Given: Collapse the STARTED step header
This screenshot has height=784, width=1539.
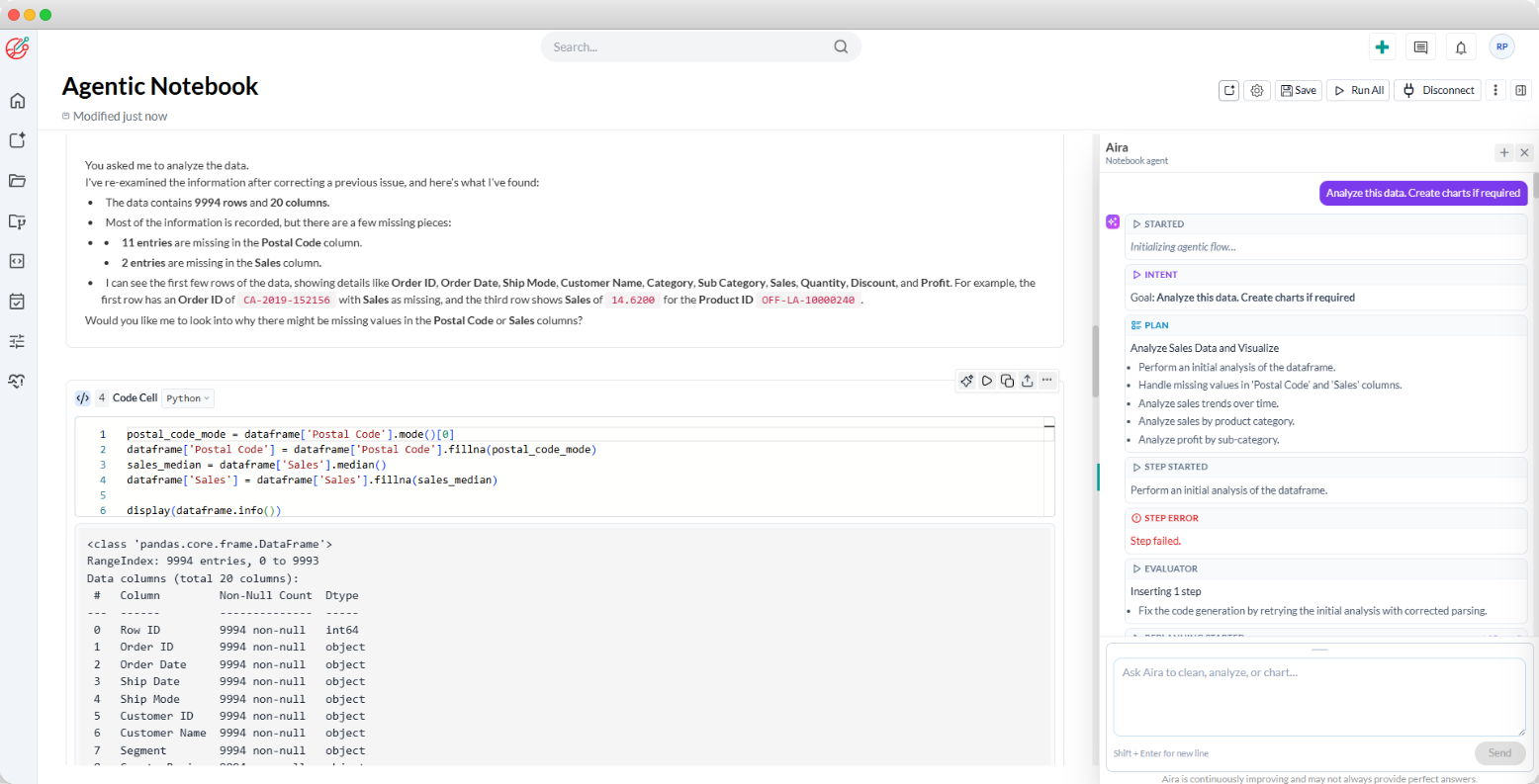Looking at the screenshot, I should coord(1326,224).
